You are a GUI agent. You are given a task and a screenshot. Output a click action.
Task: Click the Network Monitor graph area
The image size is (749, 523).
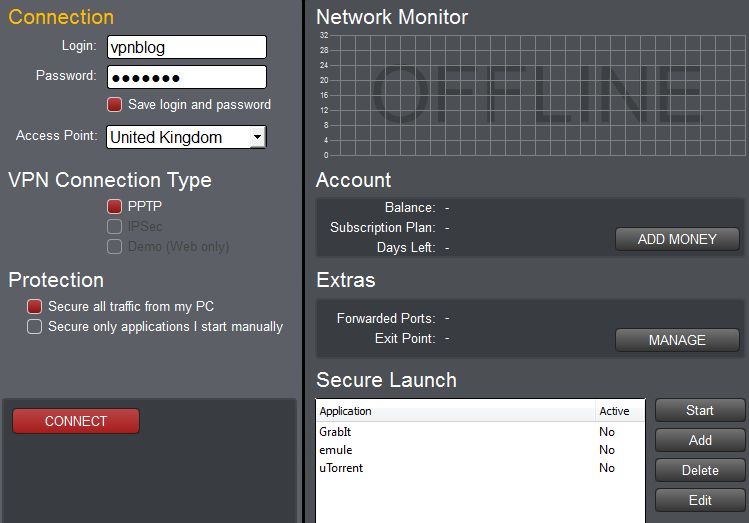tap(537, 95)
